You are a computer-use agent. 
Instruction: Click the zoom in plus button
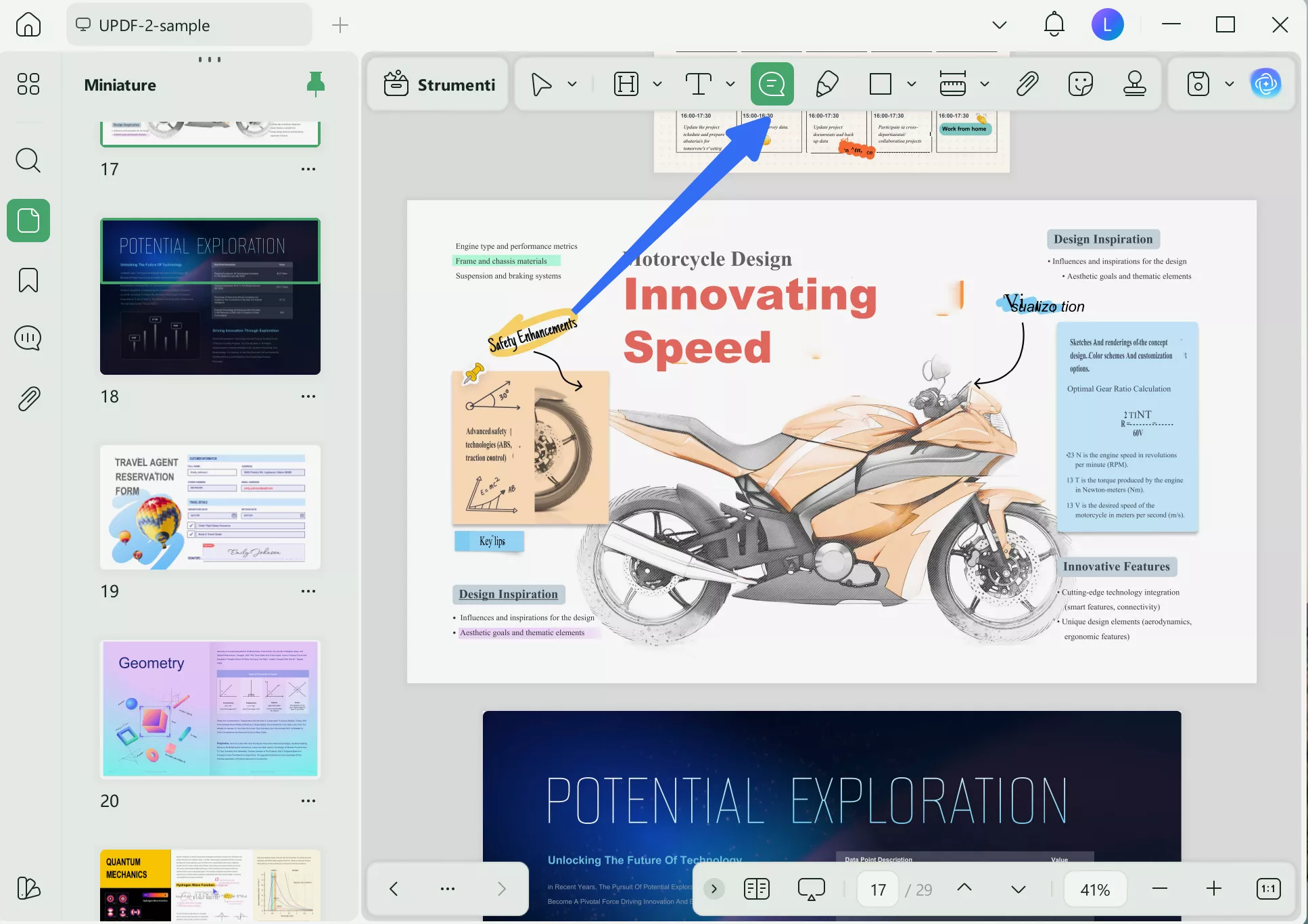(1213, 889)
